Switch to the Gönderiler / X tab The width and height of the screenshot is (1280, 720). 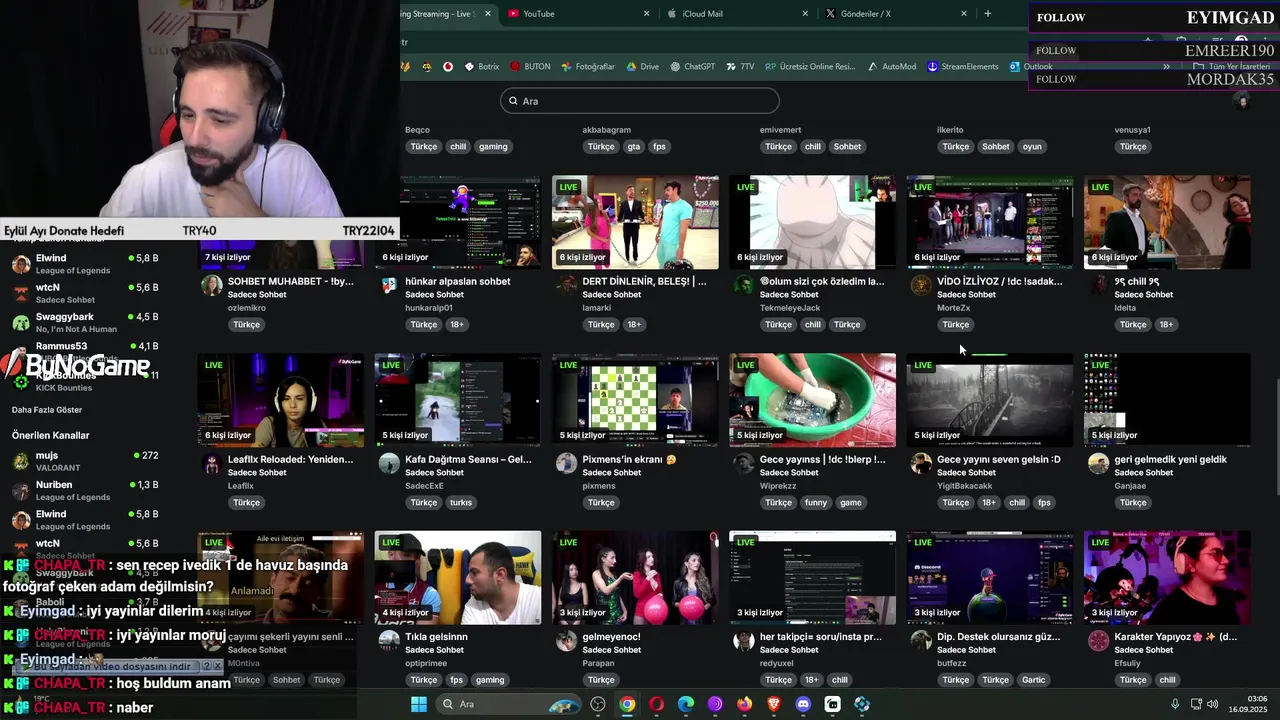pos(895,13)
